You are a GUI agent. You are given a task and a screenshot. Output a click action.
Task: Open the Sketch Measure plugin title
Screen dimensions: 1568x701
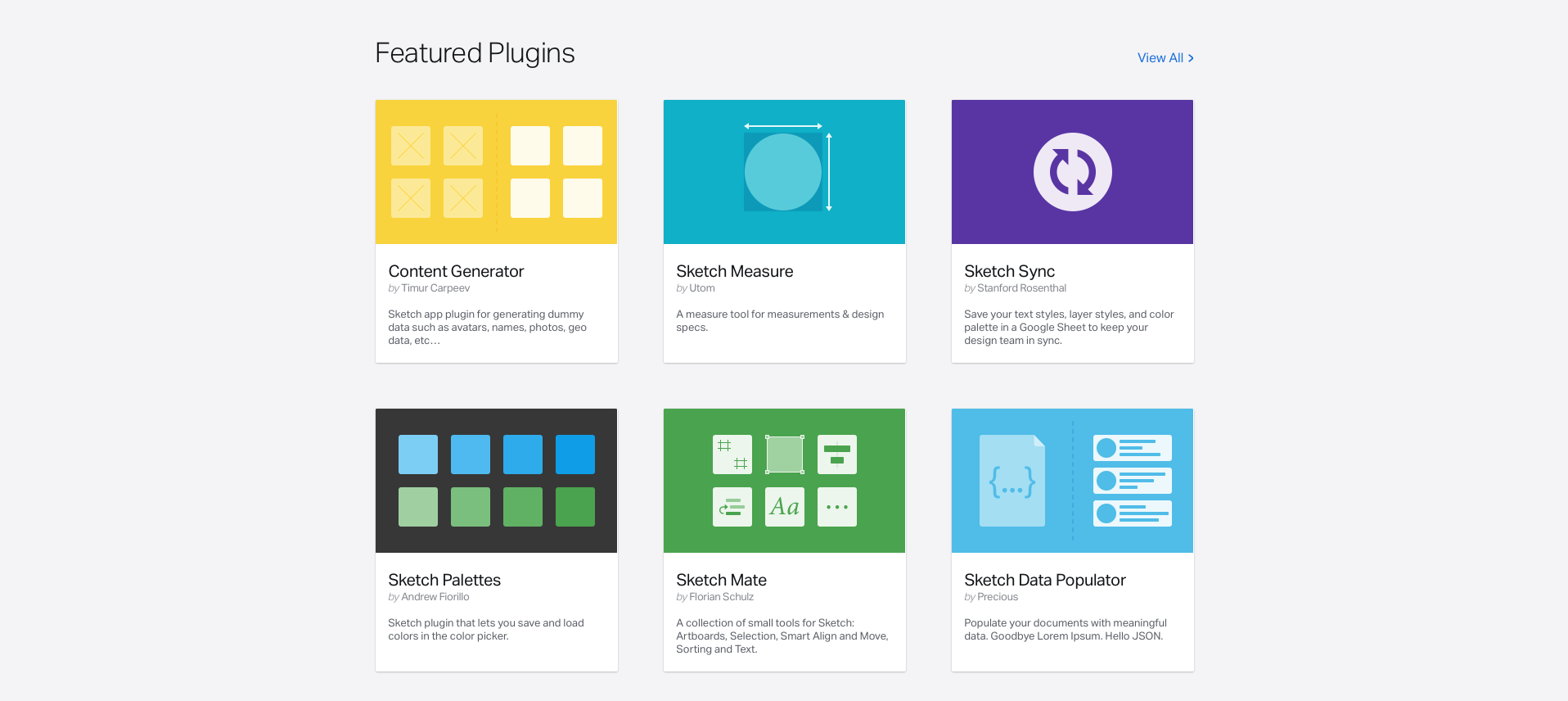(734, 271)
